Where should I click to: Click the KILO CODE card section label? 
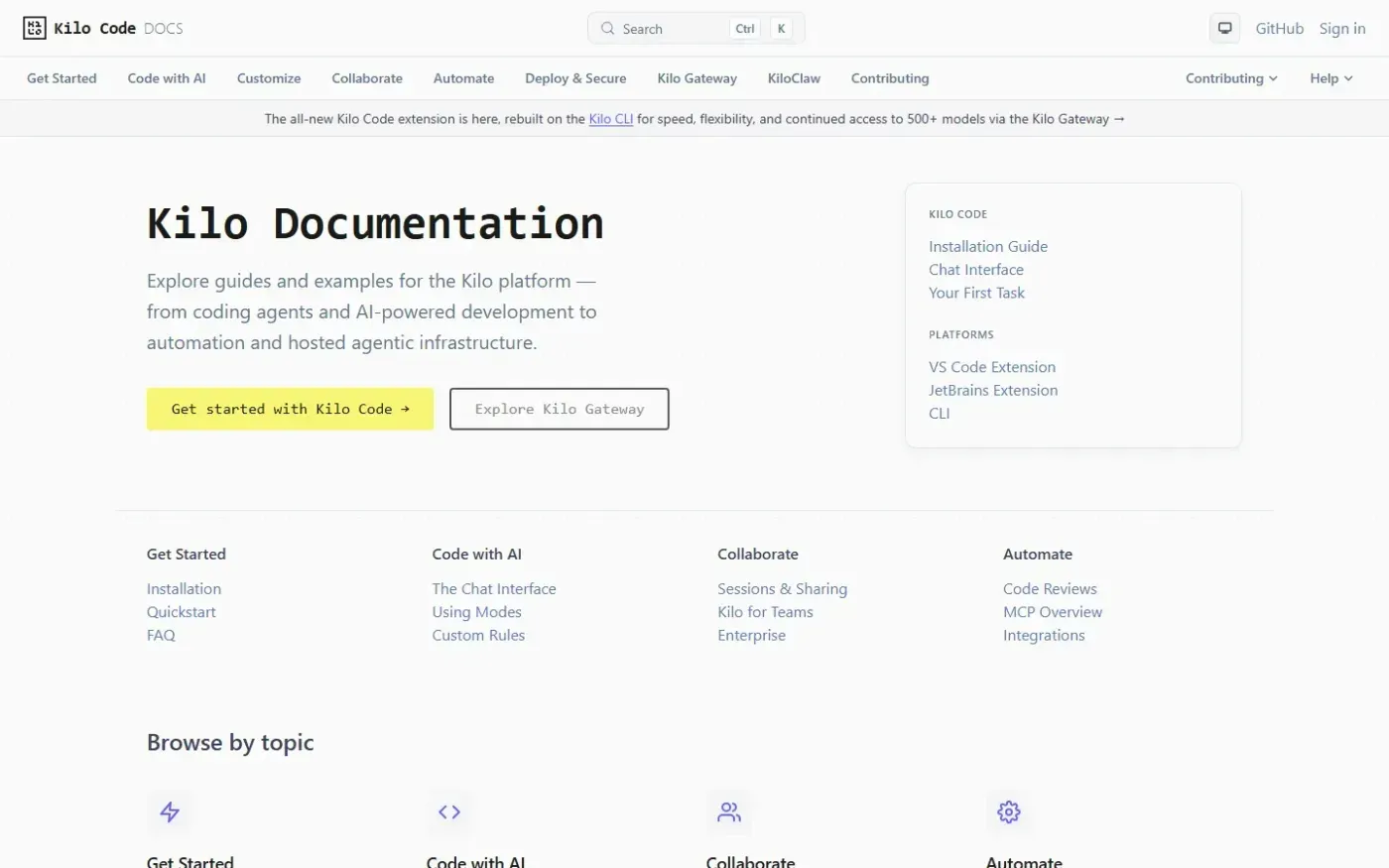(x=957, y=214)
